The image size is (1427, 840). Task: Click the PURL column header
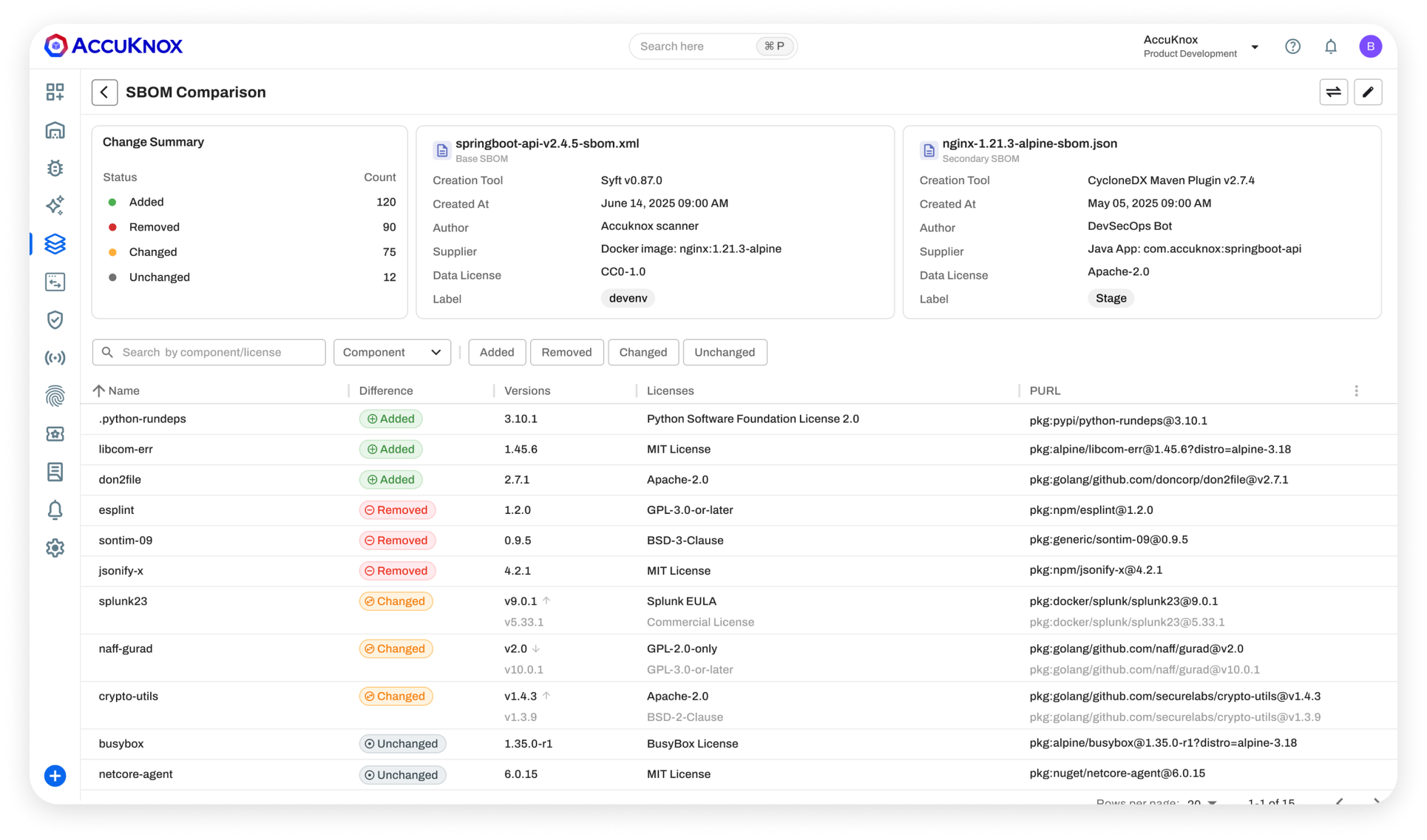click(x=1045, y=390)
